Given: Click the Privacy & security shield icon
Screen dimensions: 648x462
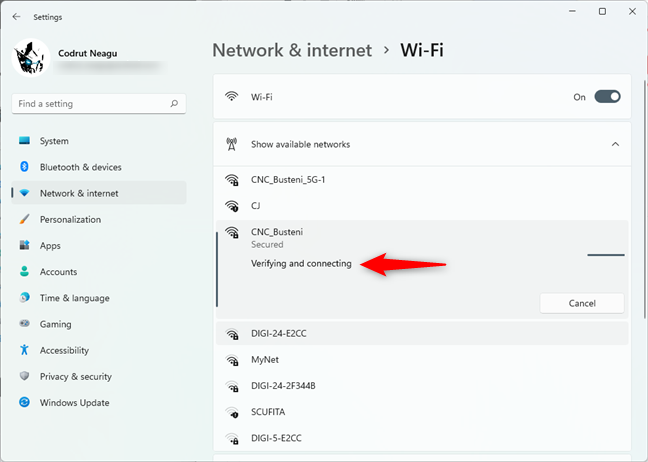Looking at the screenshot, I should [24, 376].
